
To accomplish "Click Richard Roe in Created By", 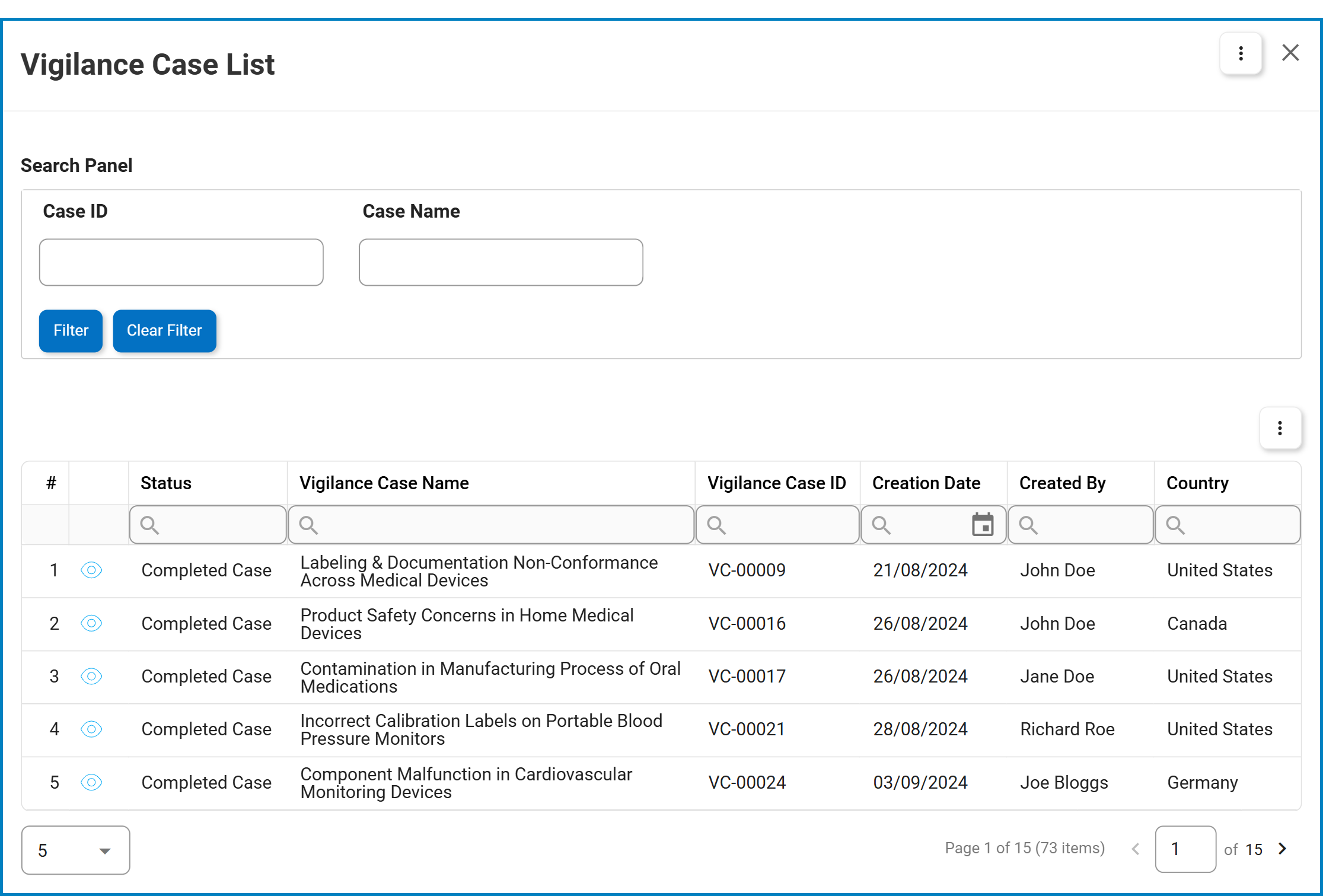I will [1067, 729].
